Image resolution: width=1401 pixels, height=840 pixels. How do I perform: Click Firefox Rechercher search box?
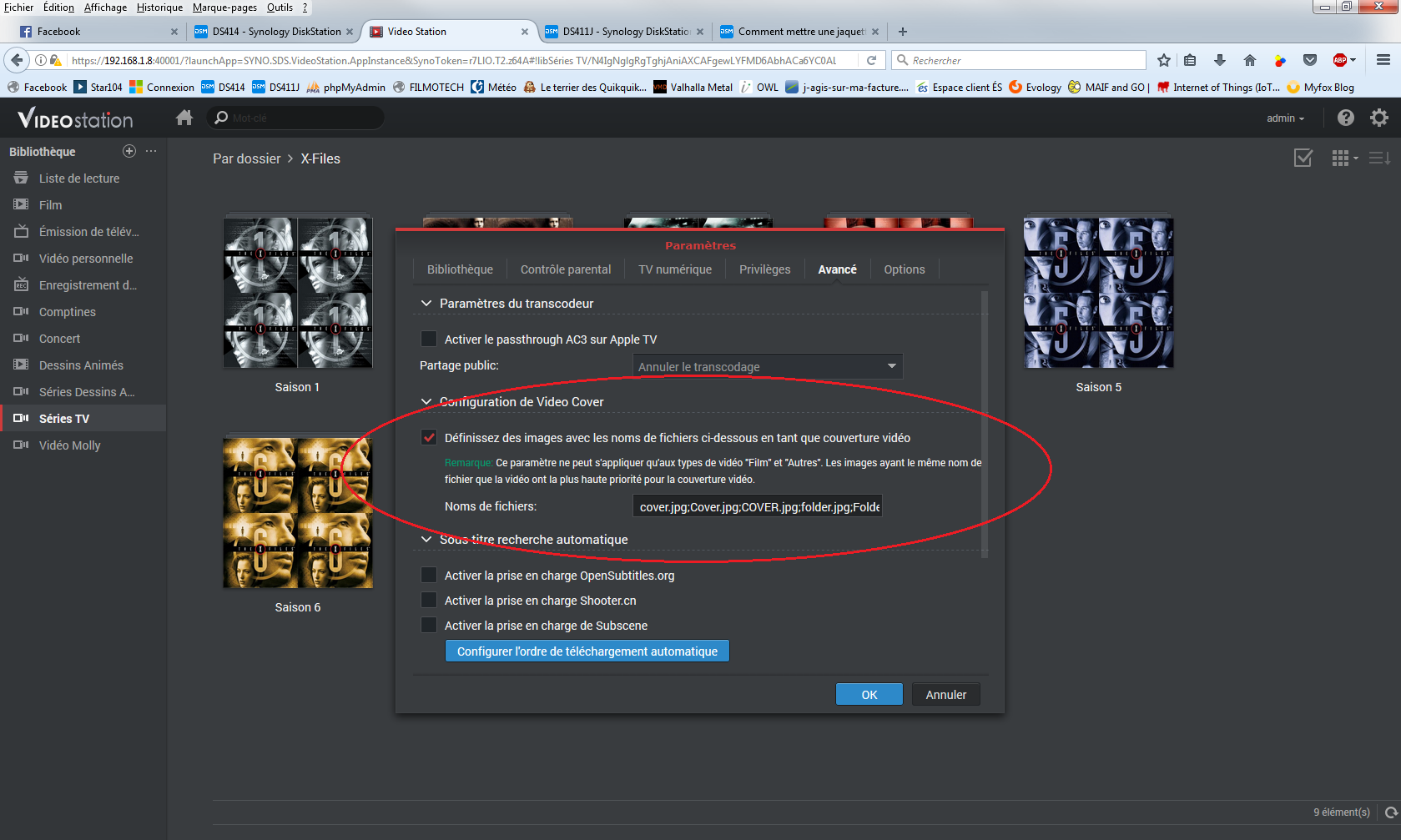[1019, 60]
